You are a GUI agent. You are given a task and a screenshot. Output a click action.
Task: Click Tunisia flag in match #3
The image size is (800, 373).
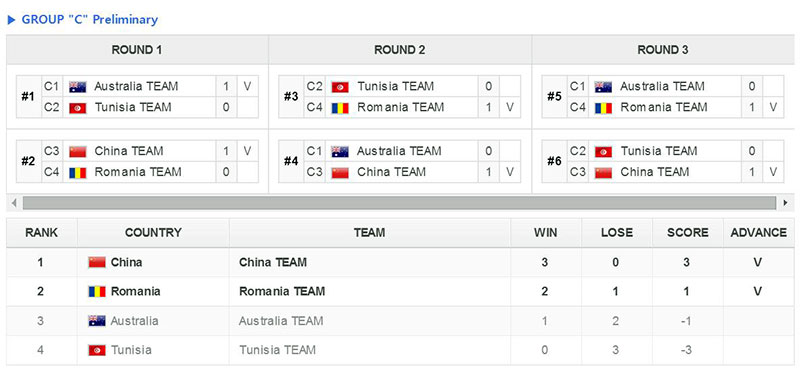(340, 87)
